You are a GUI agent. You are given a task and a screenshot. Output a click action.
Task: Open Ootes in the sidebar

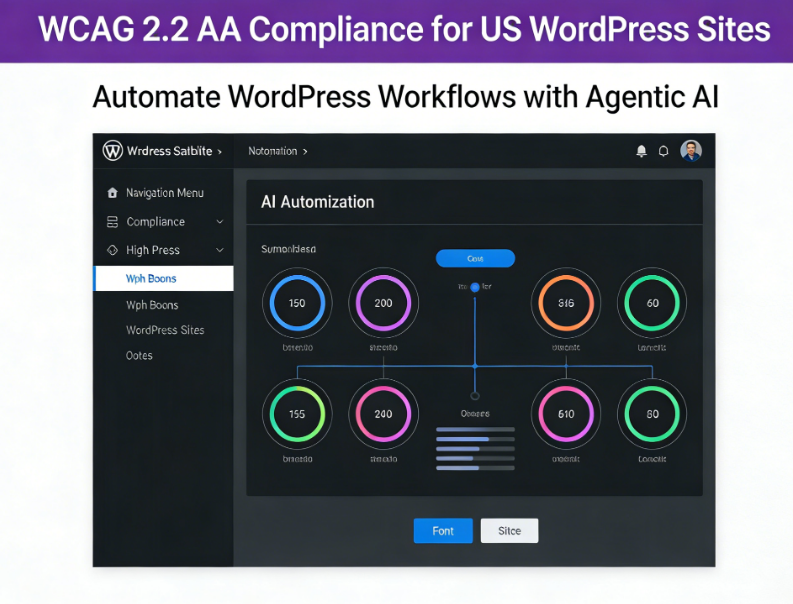click(140, 355)
